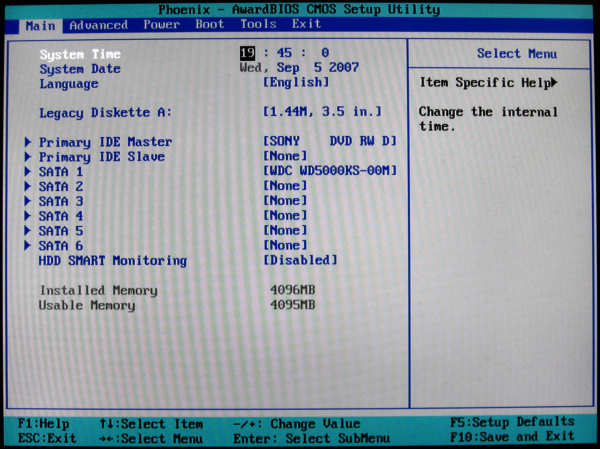Expand the SATA 2 submenu arrow
Image resolution: width=600 pixels, height=449 pixels.
point(28,186)
